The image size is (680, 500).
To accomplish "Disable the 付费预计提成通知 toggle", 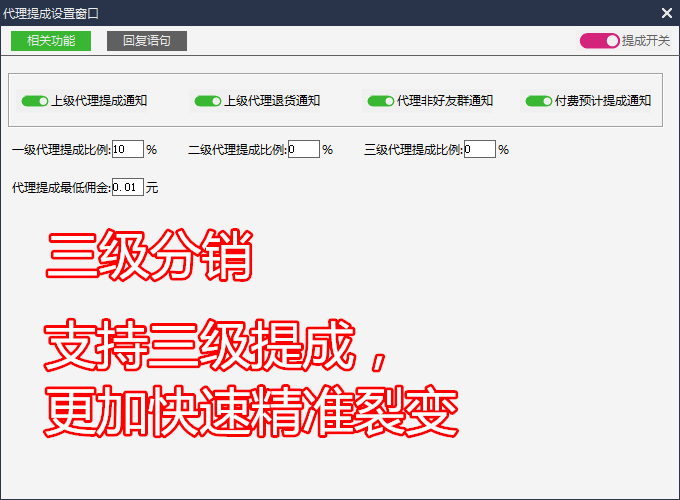I will [539, 101].
